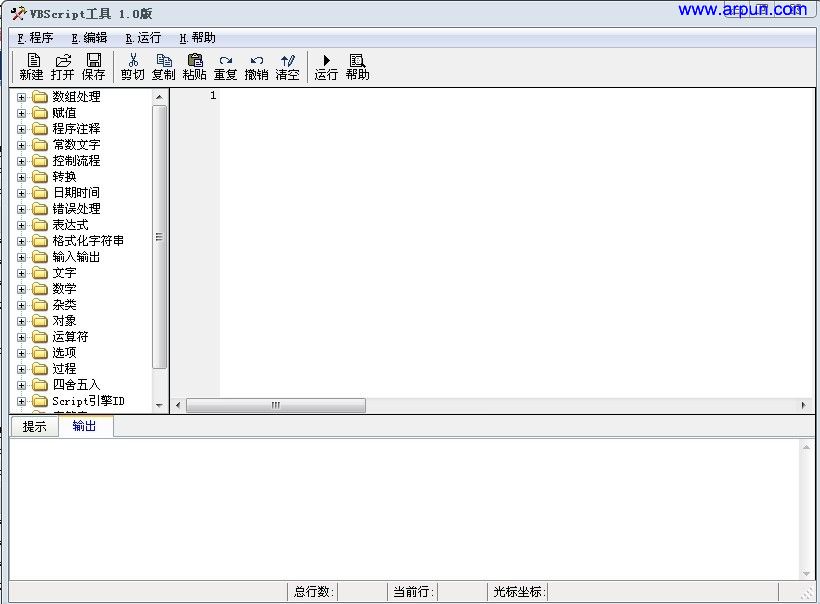This screenshot has height=604, width=820.
Task: Click the 输入输出 folder icon
Action: click(x=40, y=257)
